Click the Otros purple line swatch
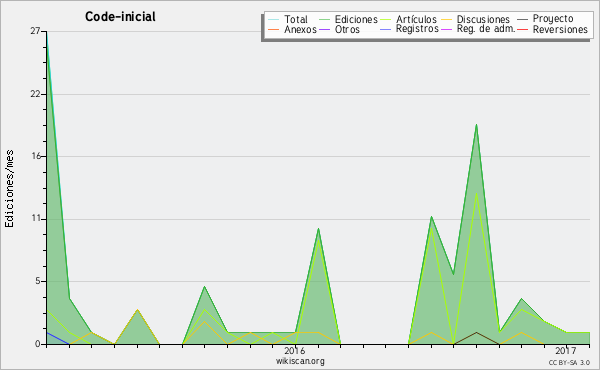This screenshot has height=370, width=600. pyautogui.click(x=324, y=29)
